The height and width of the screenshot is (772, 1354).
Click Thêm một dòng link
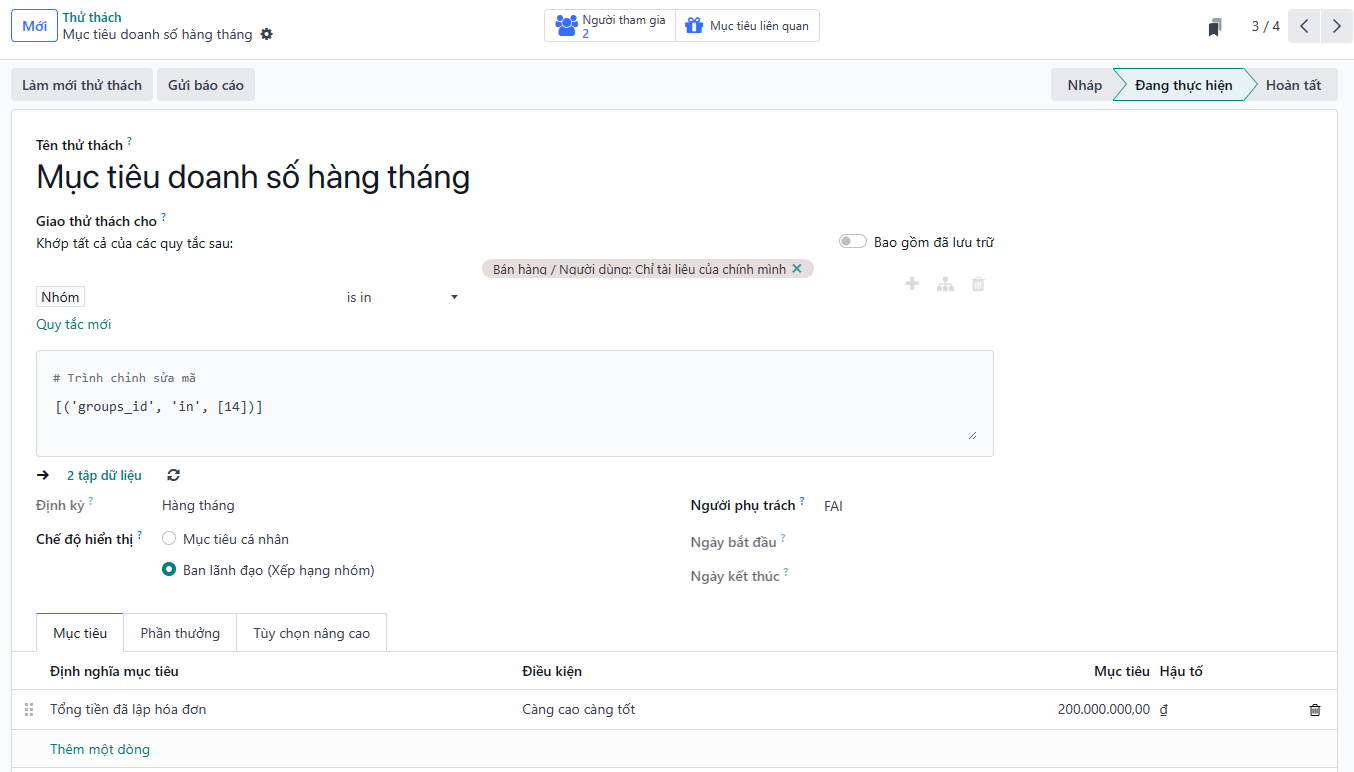tap(100, 749)
